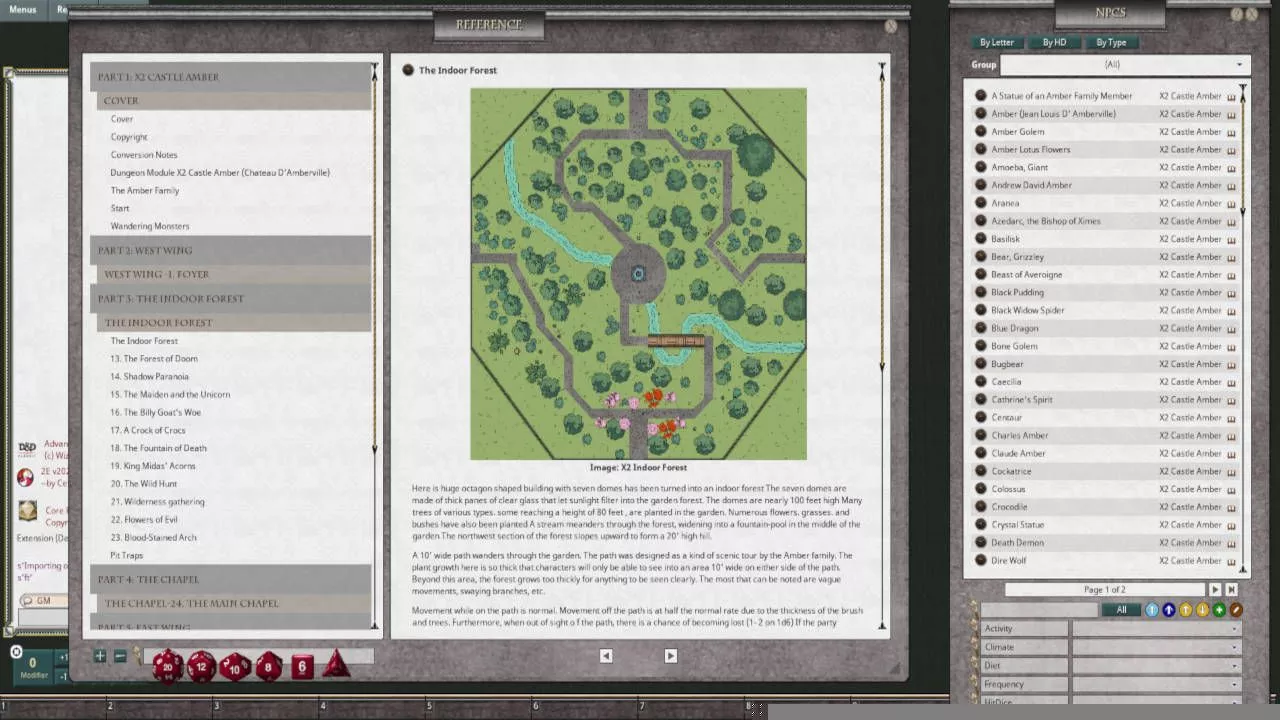Roll the red d20 die
This screenshot has height=720, width=1280.
(x=167, y=666)
